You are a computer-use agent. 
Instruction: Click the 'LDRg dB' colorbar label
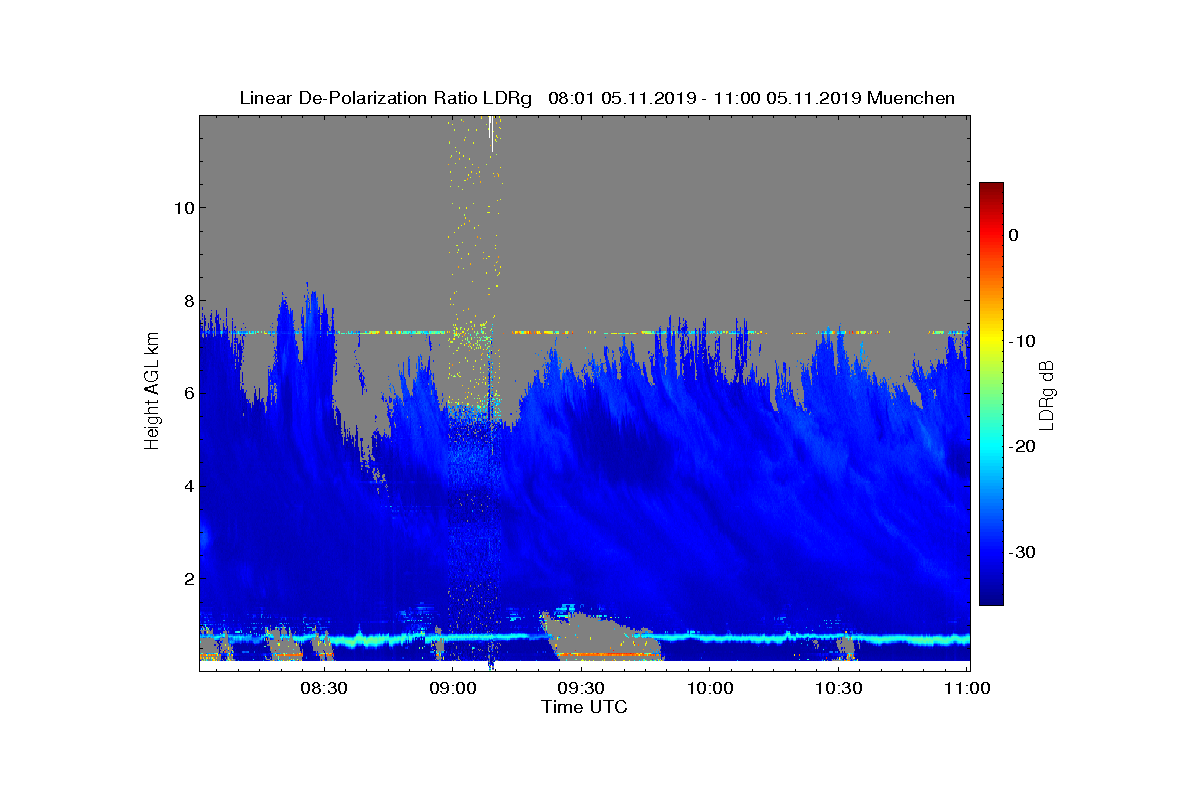tap(1046, 394)
